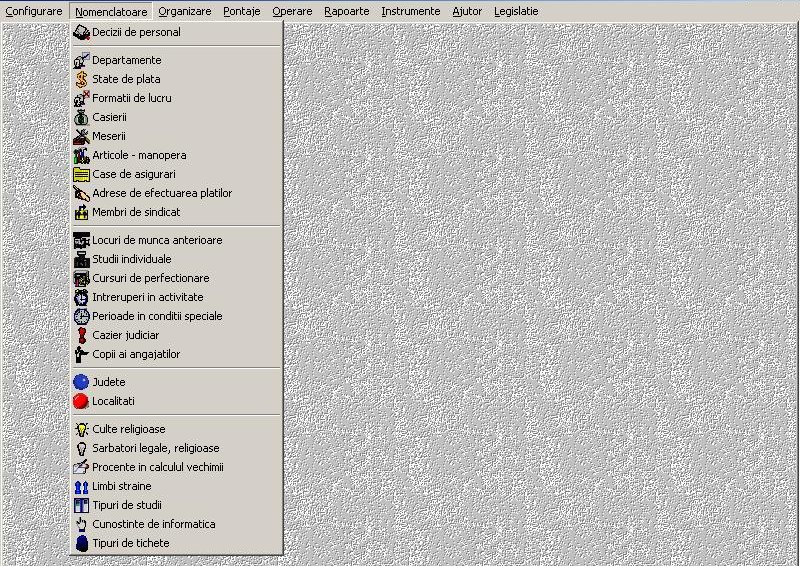Open the Organizare menu
The image size is (800, 566).
185,11
